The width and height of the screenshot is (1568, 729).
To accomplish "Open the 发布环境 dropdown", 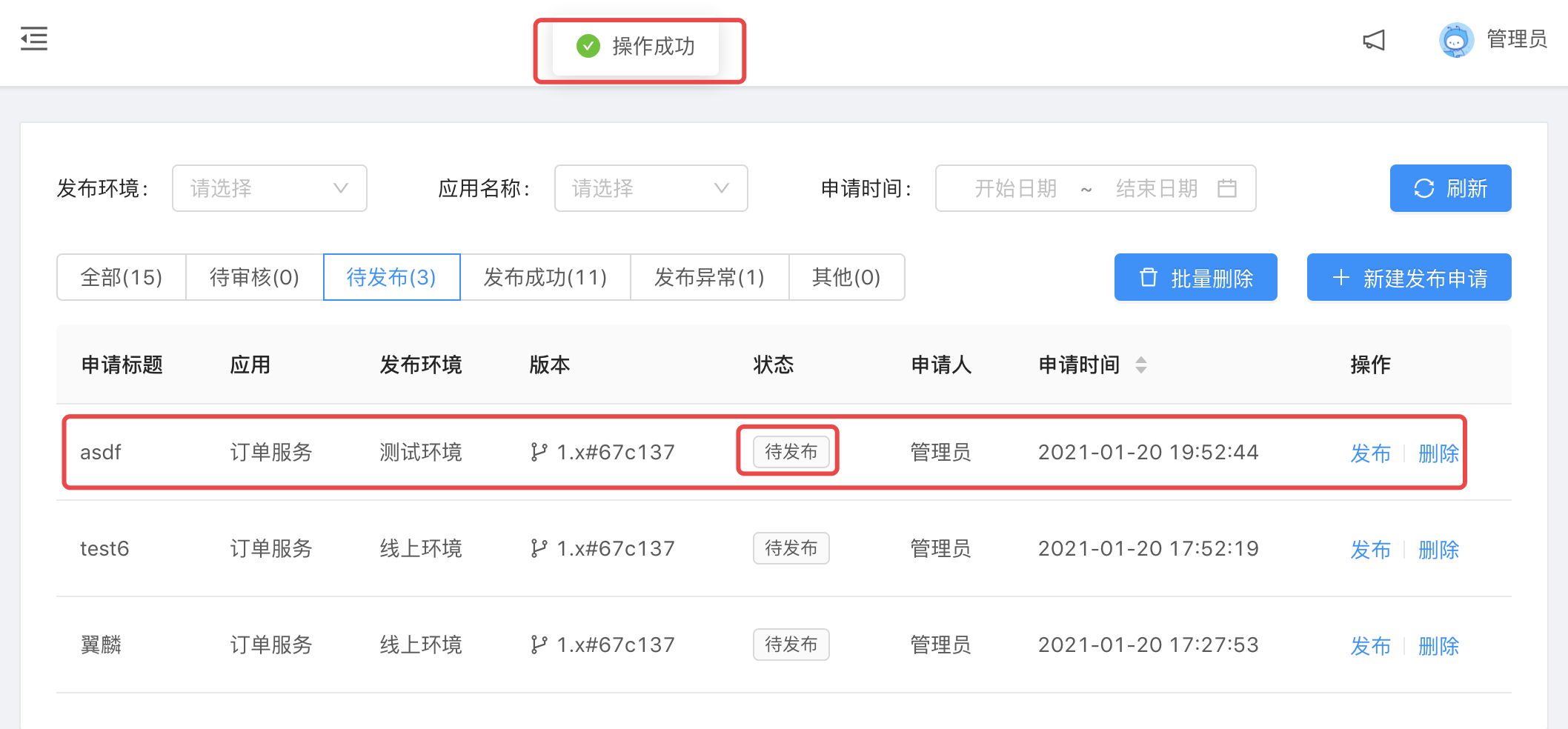I will point(270,188).
